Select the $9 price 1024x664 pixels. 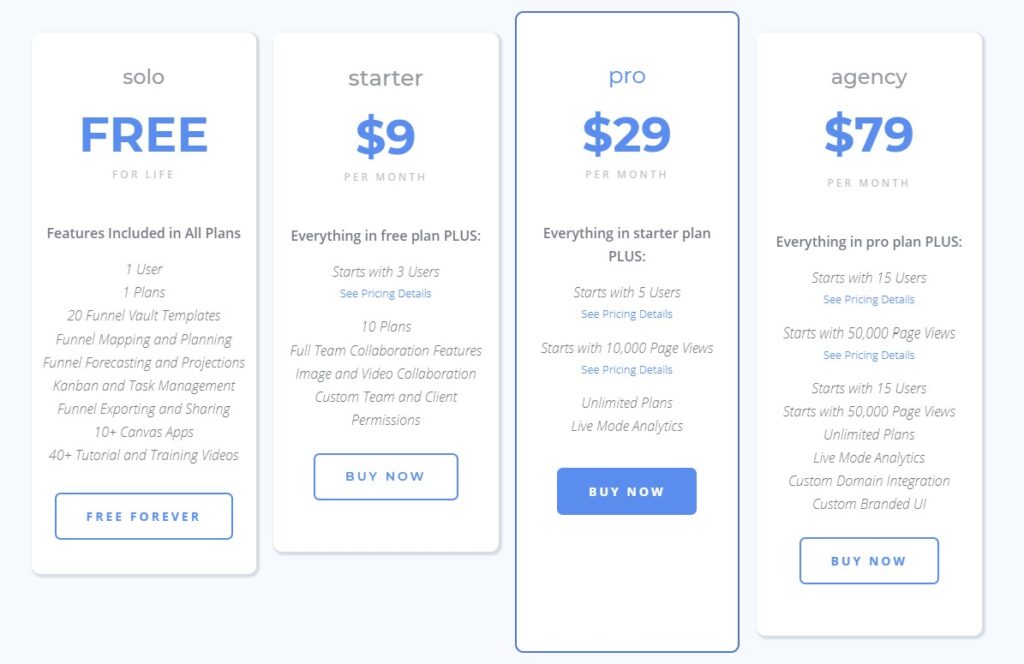click(x=385, y=137)
